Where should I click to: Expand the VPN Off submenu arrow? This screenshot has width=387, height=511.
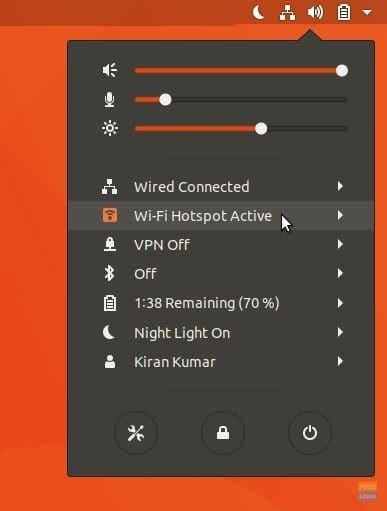tap(340, 244)
